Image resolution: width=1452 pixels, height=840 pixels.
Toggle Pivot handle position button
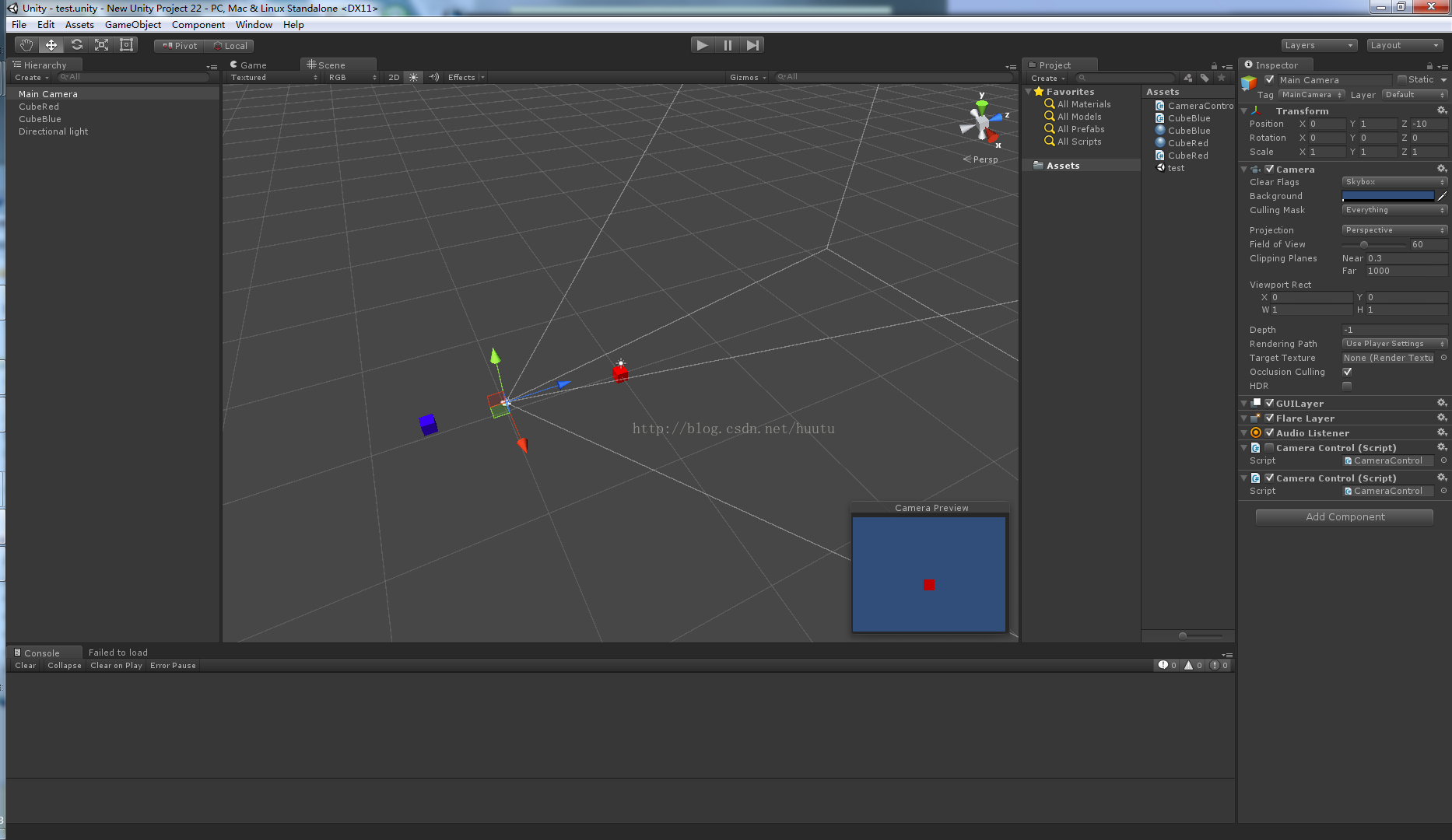click(x=180, y=45)
